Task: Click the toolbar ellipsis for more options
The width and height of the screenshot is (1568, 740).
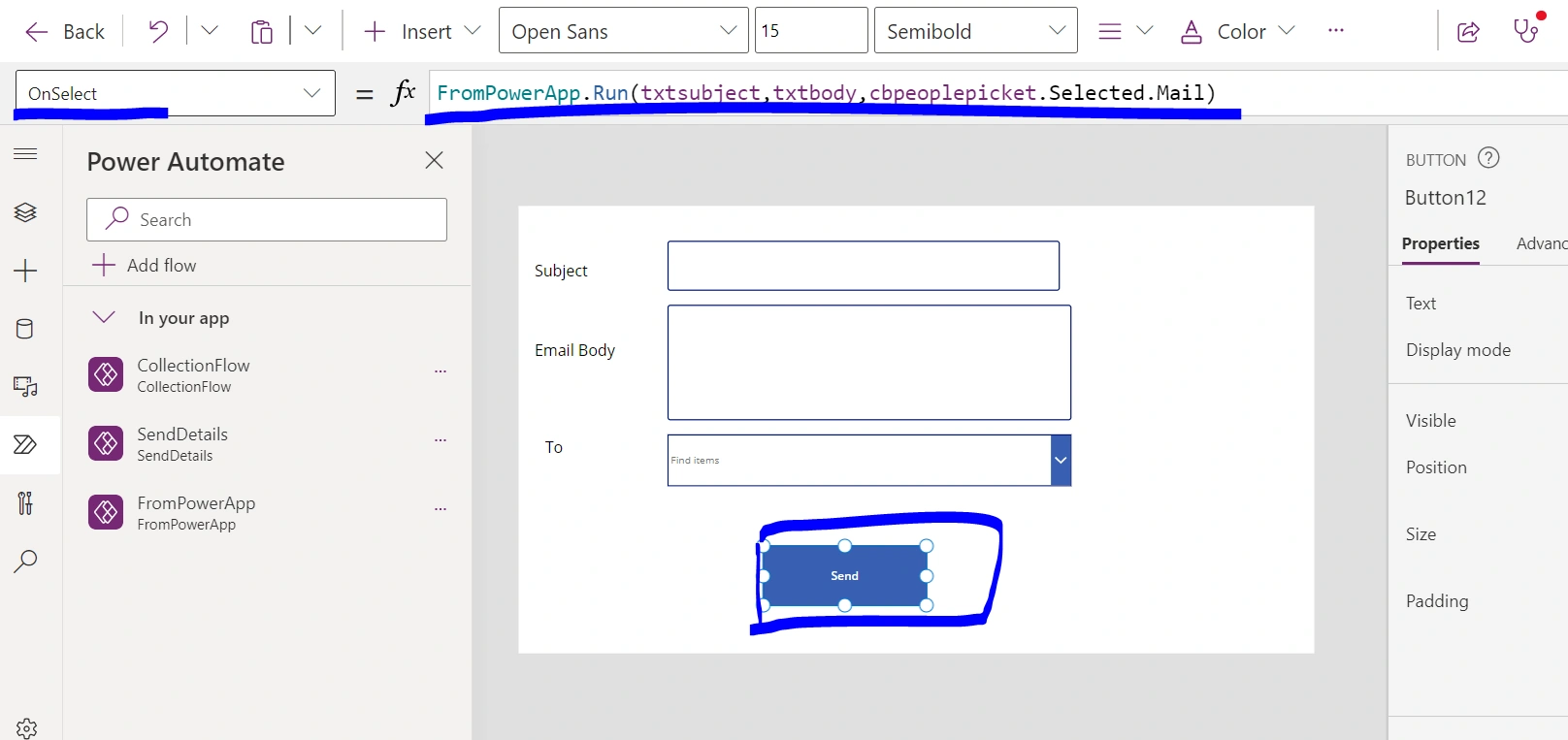Action: [1336, 31]
